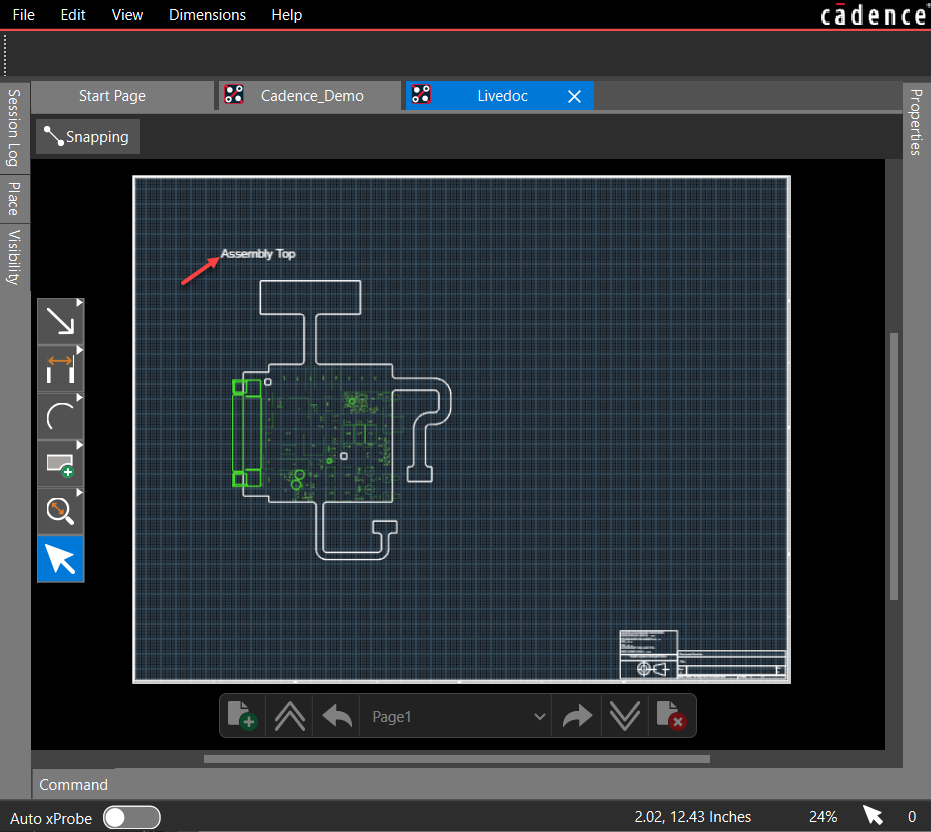Go to the next page arrow

click(577, 716)
